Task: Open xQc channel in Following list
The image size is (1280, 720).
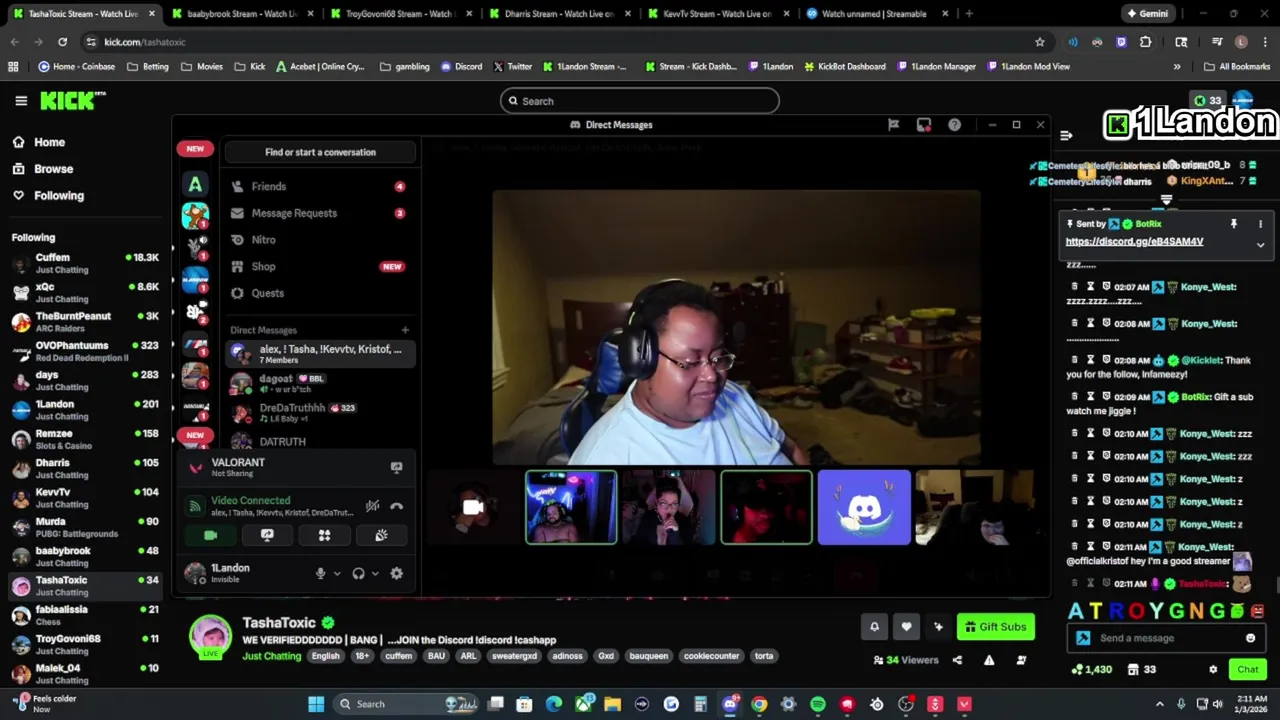Action: (85, 292)
